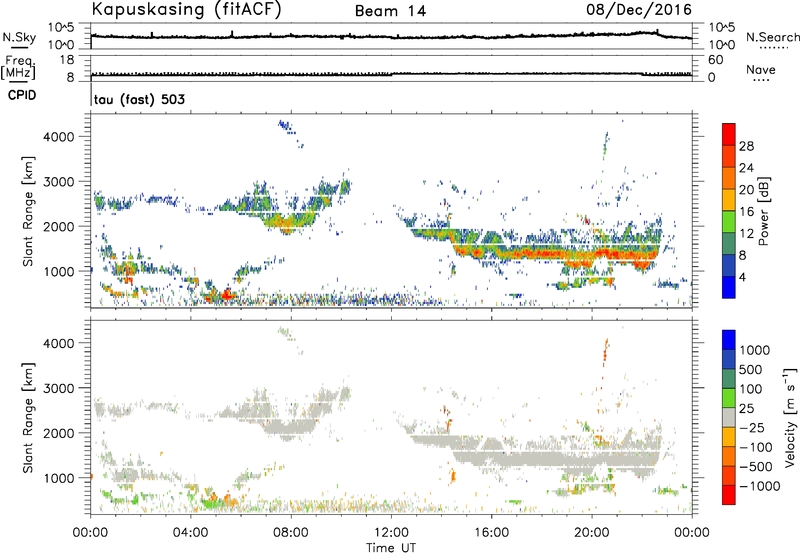
Task: Click the 'N.Search' legend label
Action: pyautogui.click(x=772, y=37)
